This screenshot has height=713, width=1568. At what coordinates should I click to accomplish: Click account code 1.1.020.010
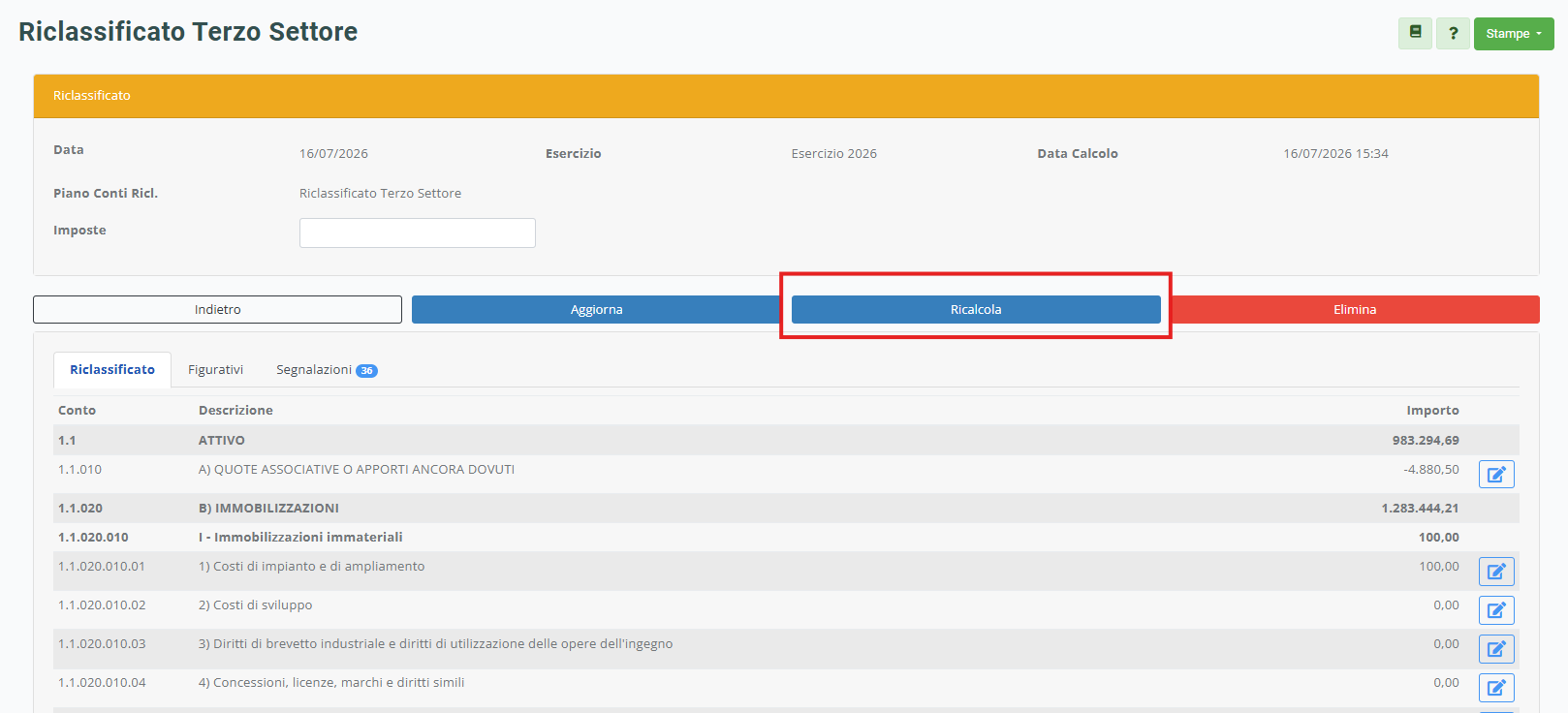[x=93, y=537]
